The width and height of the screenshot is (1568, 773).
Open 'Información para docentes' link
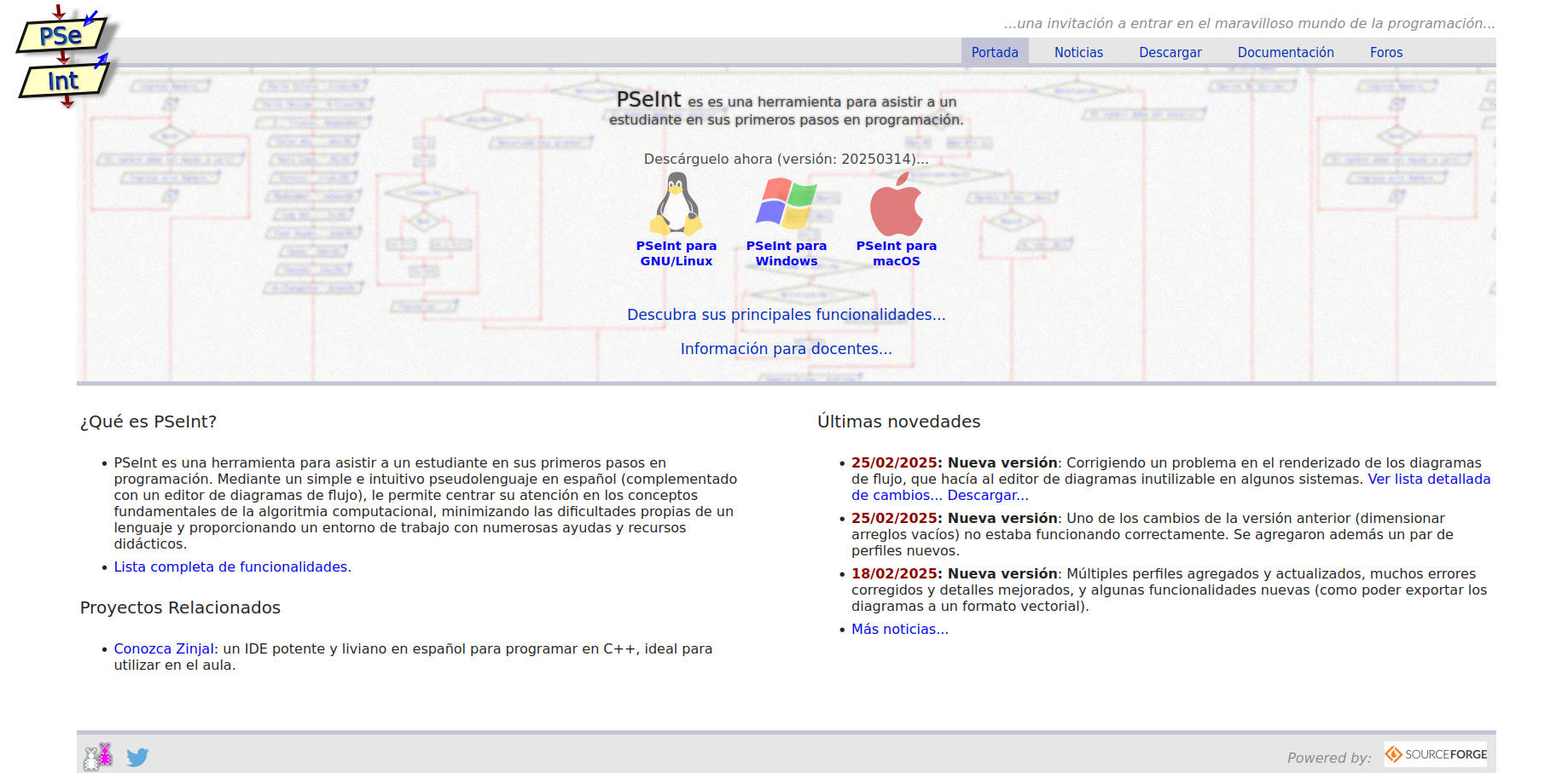[x=786, y=349]
